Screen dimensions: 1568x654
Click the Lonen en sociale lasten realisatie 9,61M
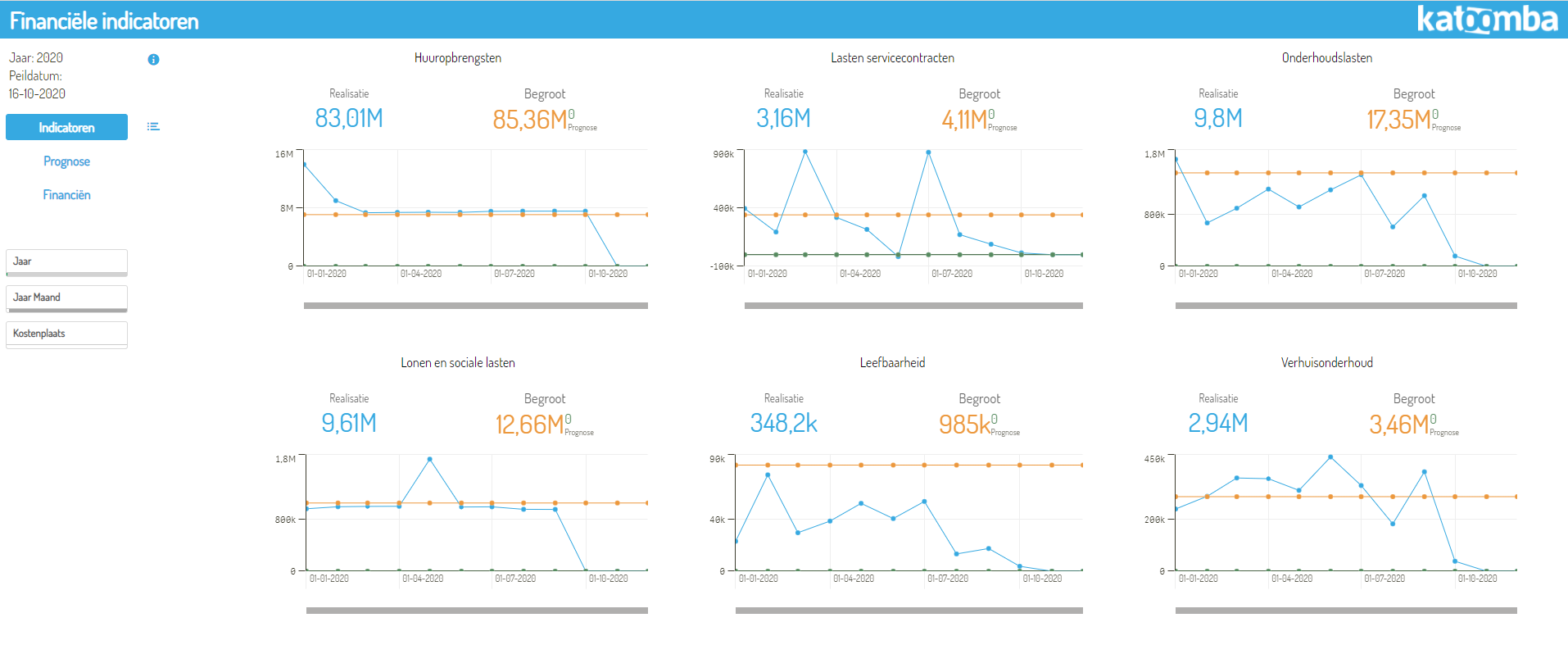[x=349, y=424]
